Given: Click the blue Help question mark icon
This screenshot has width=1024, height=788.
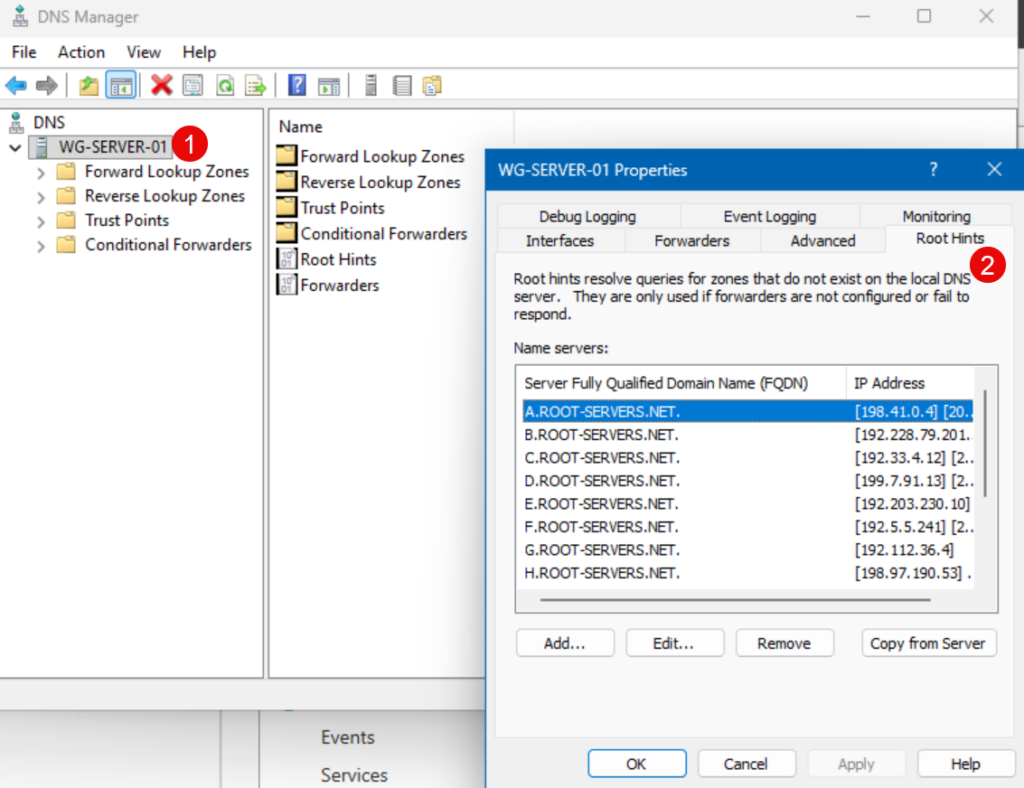Looking at the screenshot, I should point(297,86).
